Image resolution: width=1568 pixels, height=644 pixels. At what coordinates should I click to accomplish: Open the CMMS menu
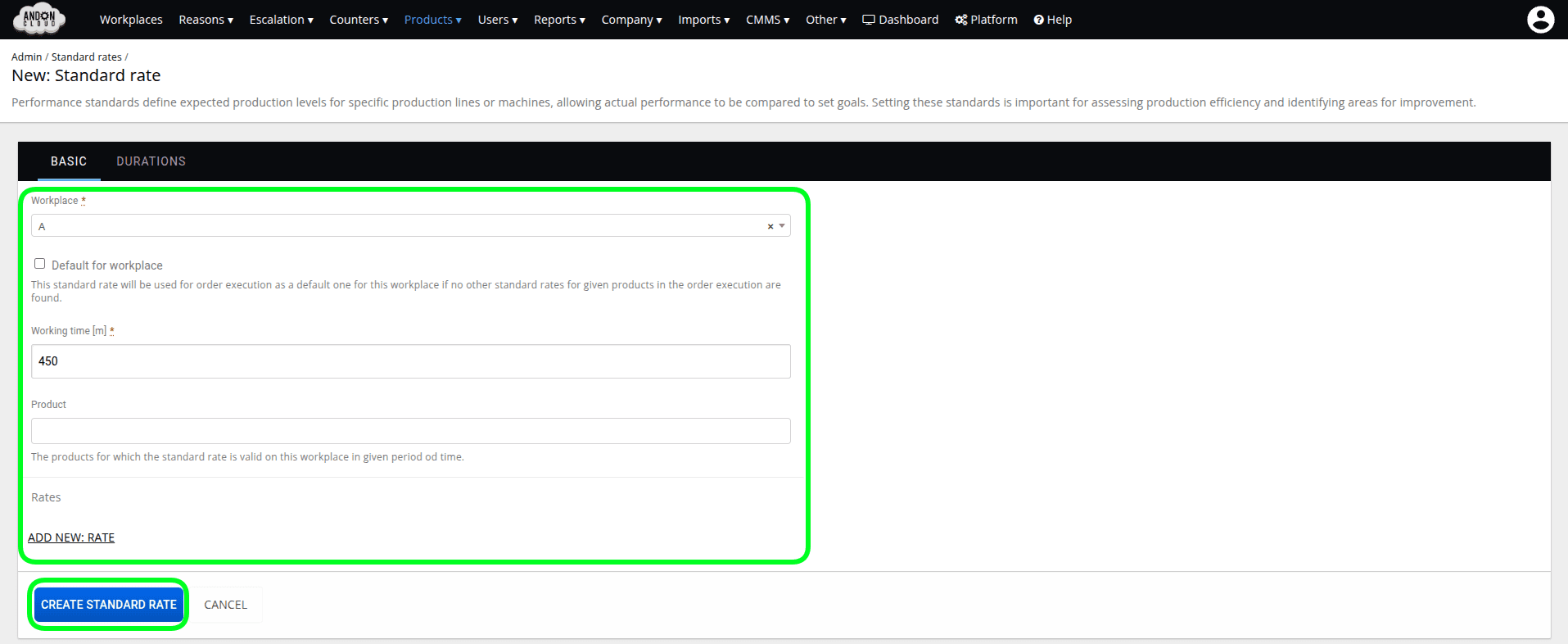click(767, 20)
